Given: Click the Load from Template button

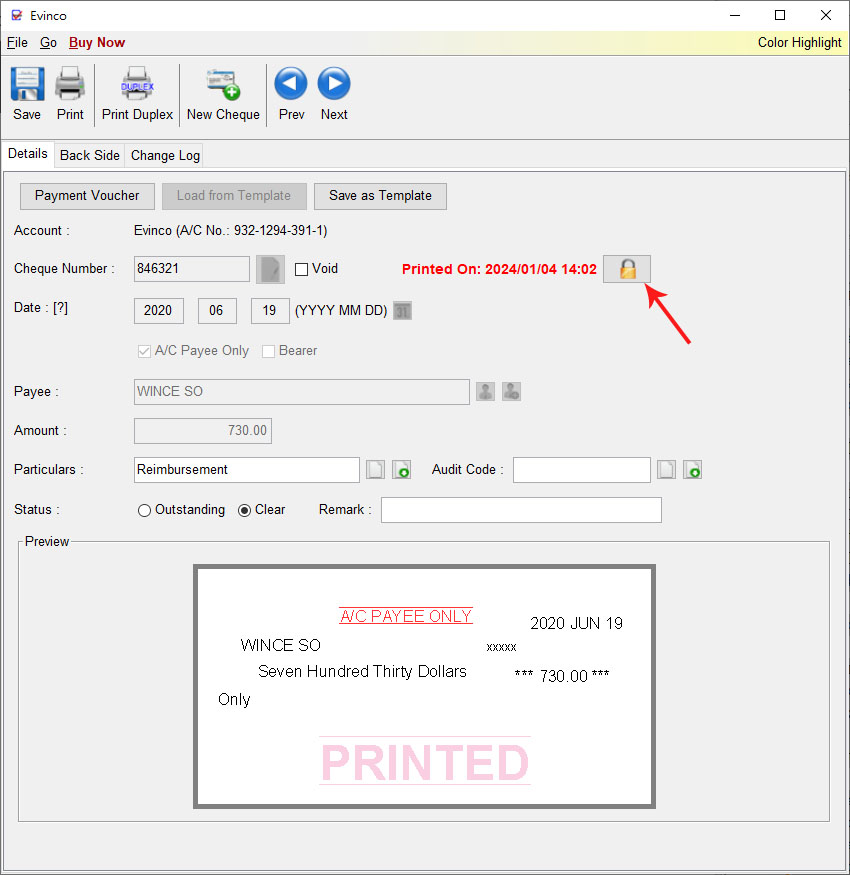Looking at the screenshot, I should tap(234, 196).
